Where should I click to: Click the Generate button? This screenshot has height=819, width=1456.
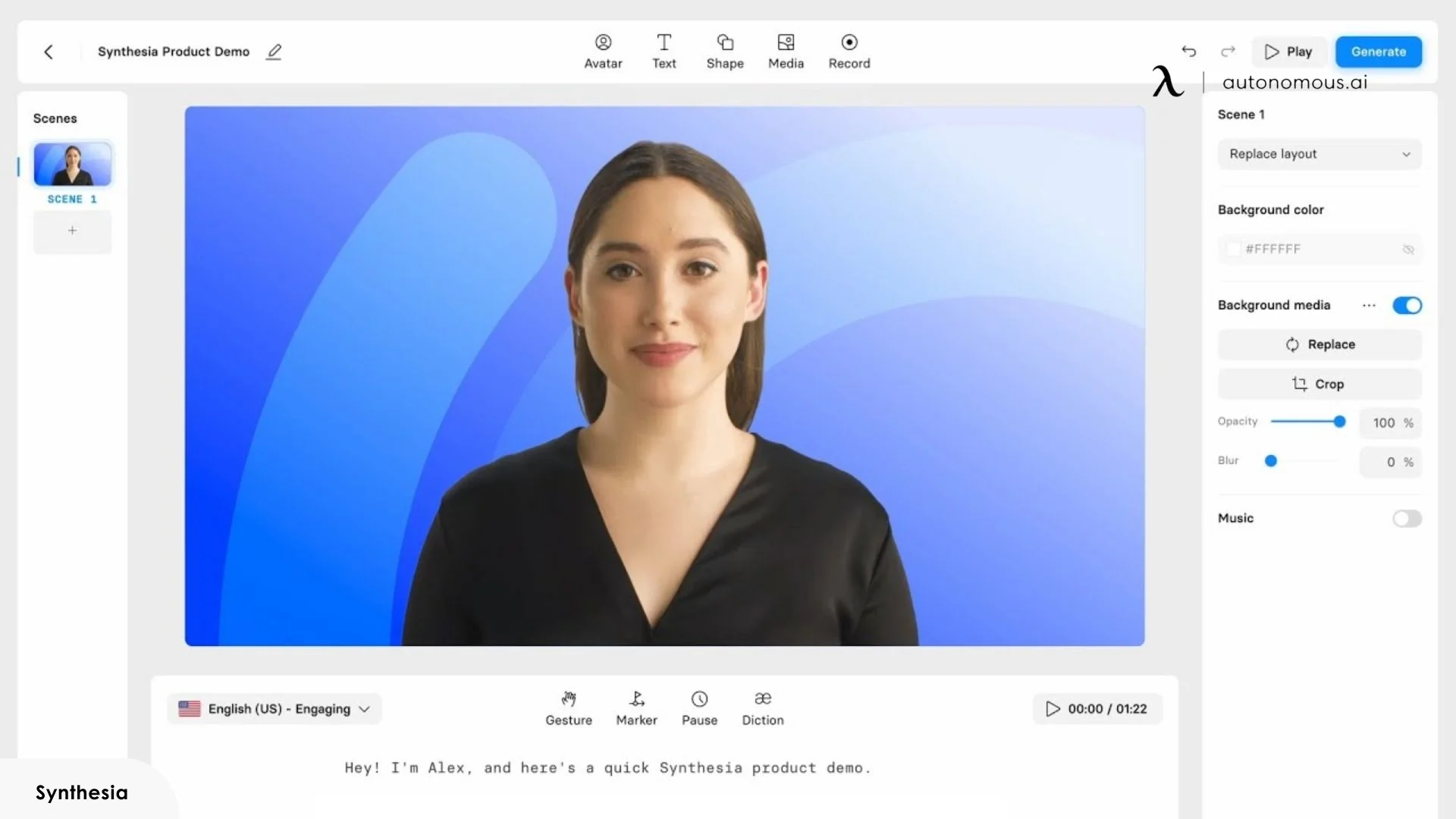point(1379,52)
